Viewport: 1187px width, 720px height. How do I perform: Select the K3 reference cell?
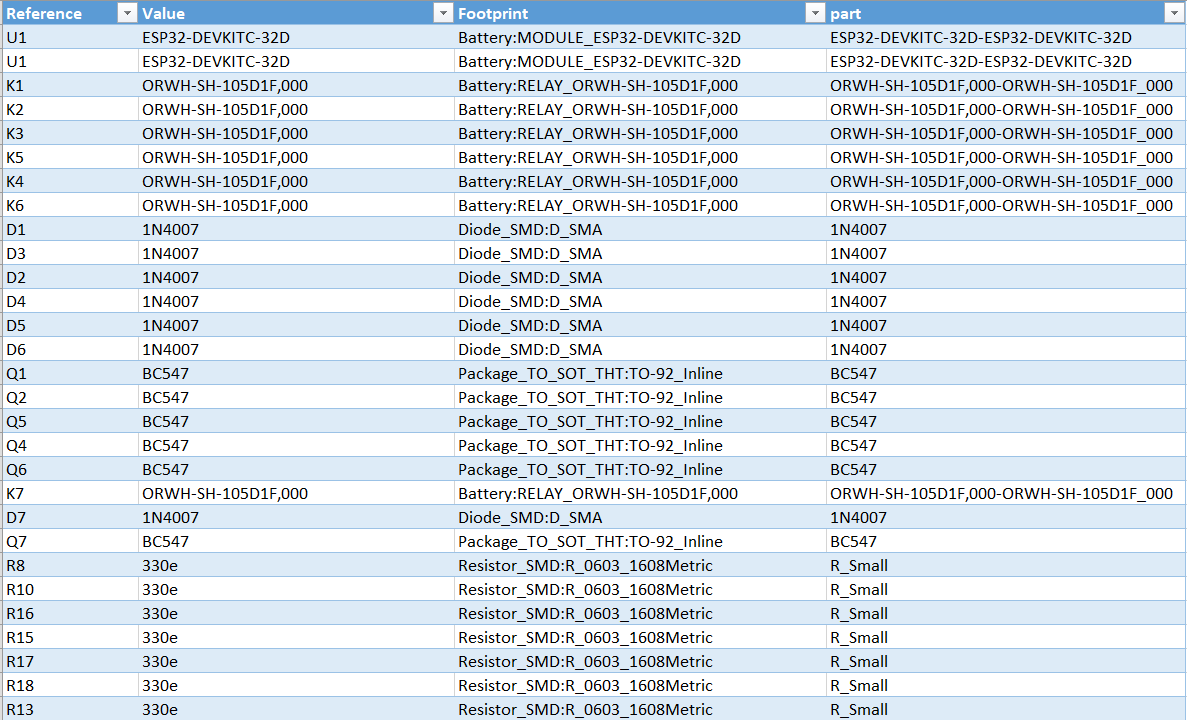pyautogui.click(x=70, y=133)
